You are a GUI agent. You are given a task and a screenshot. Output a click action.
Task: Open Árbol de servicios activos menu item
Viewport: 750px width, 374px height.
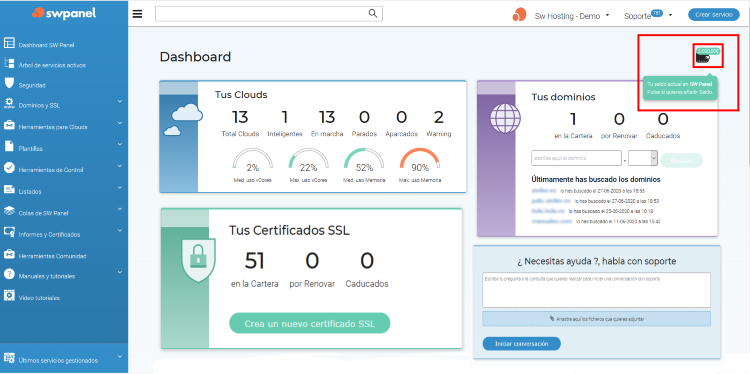(x=52, y=65)
